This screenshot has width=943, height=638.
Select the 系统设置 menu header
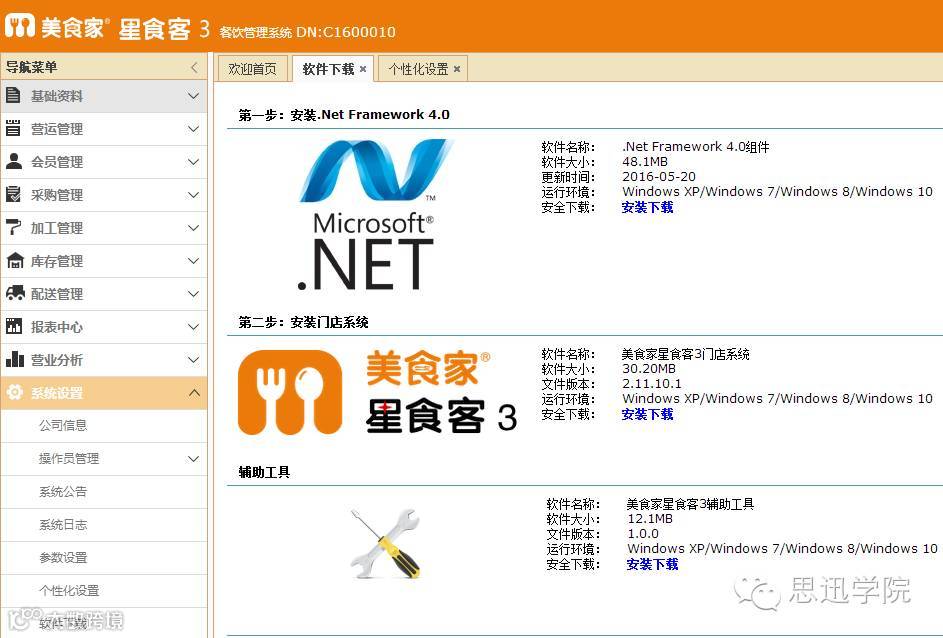(x=103, y=393)
